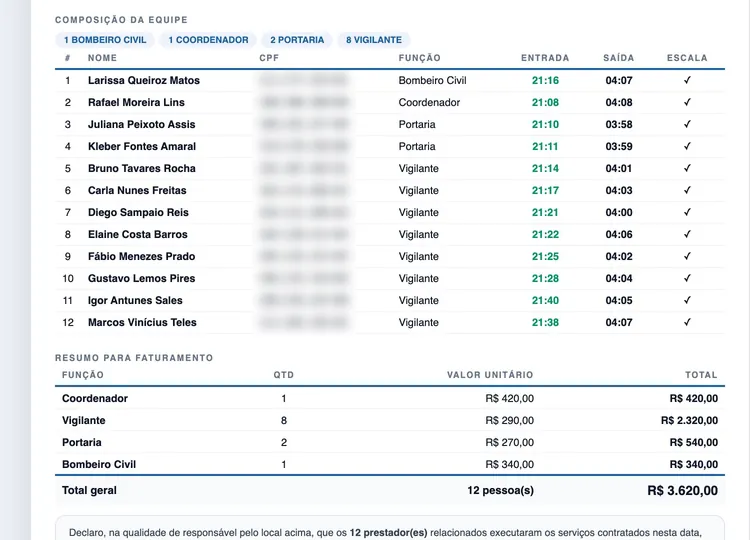
Task: Click the '1 COORDENADOR' badge
Action: [x=208, y=40]
